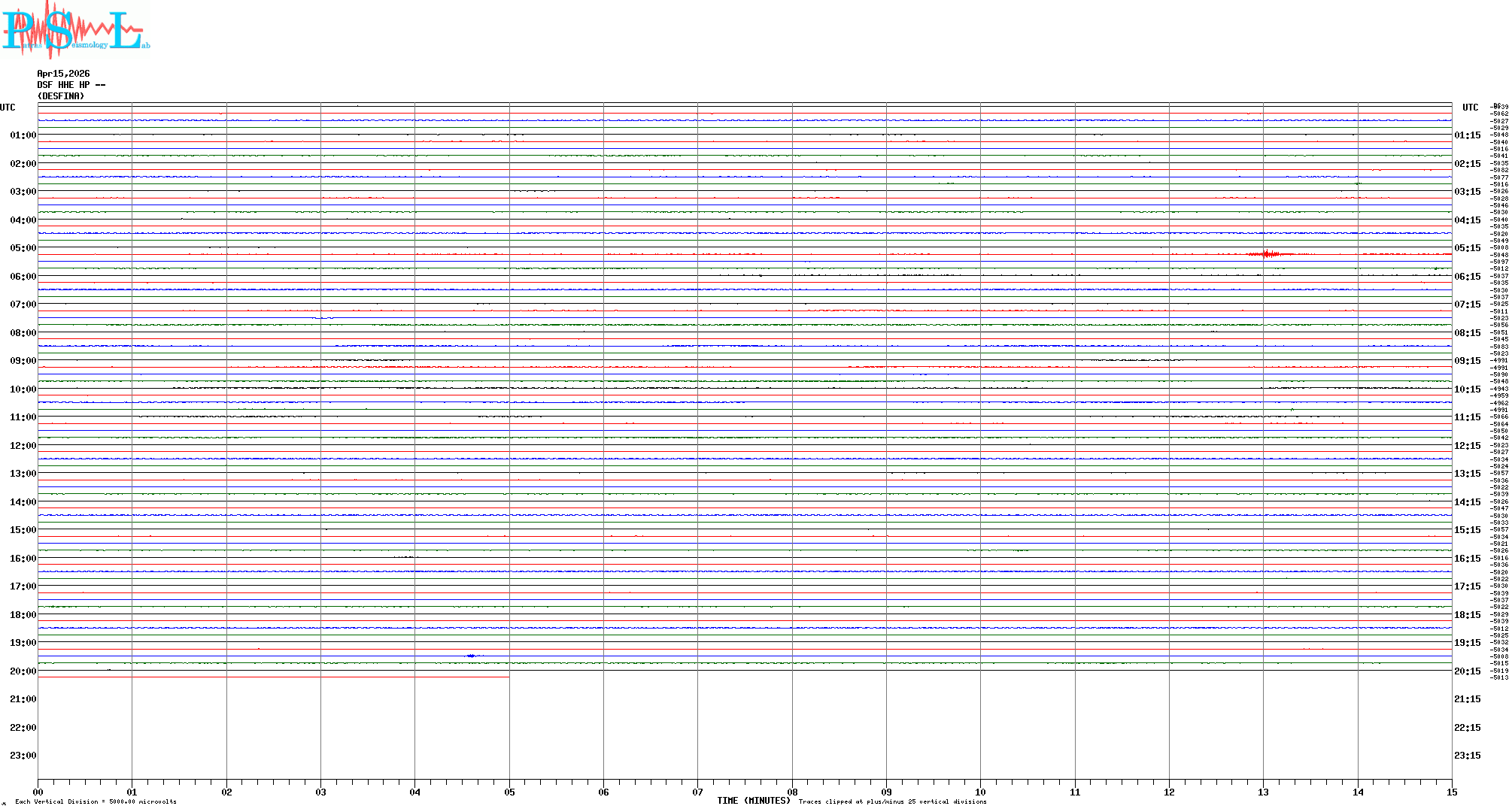
Task: Select the Apr15,2026 date text
Action: click(63, 74)
